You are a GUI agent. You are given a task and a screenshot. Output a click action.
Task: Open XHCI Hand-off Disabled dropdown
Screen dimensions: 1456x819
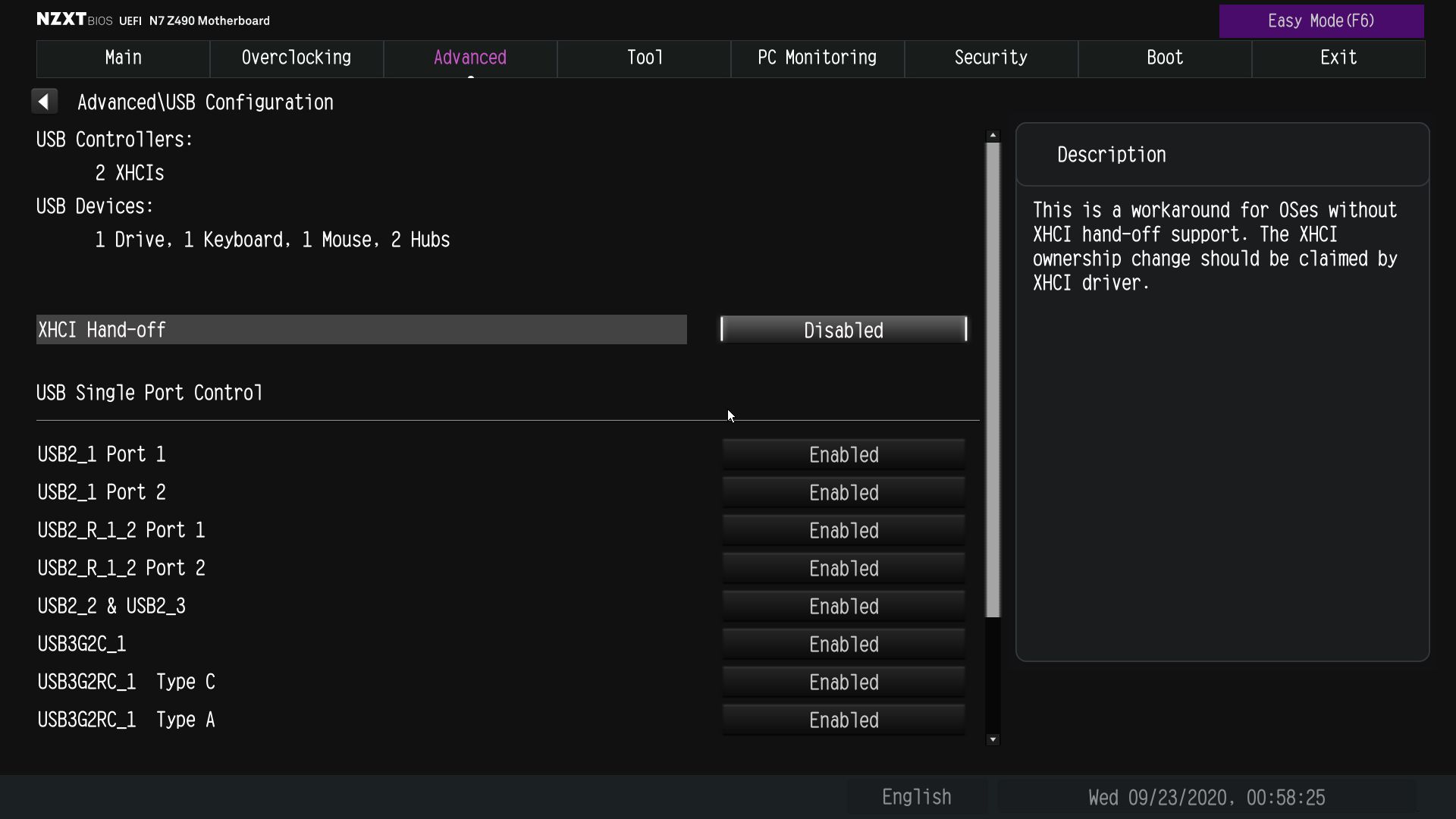(x=843, y=330)
